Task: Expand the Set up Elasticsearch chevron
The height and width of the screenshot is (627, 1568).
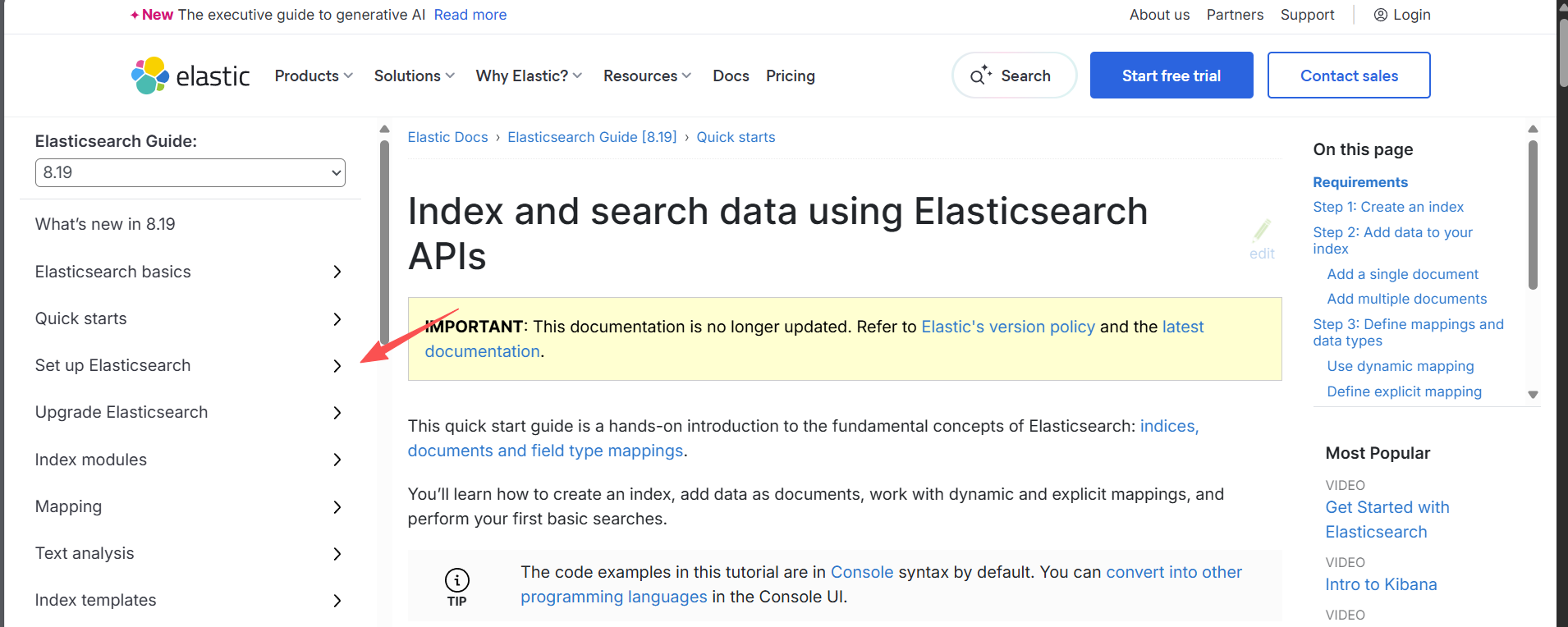Action: coord(337,366)
